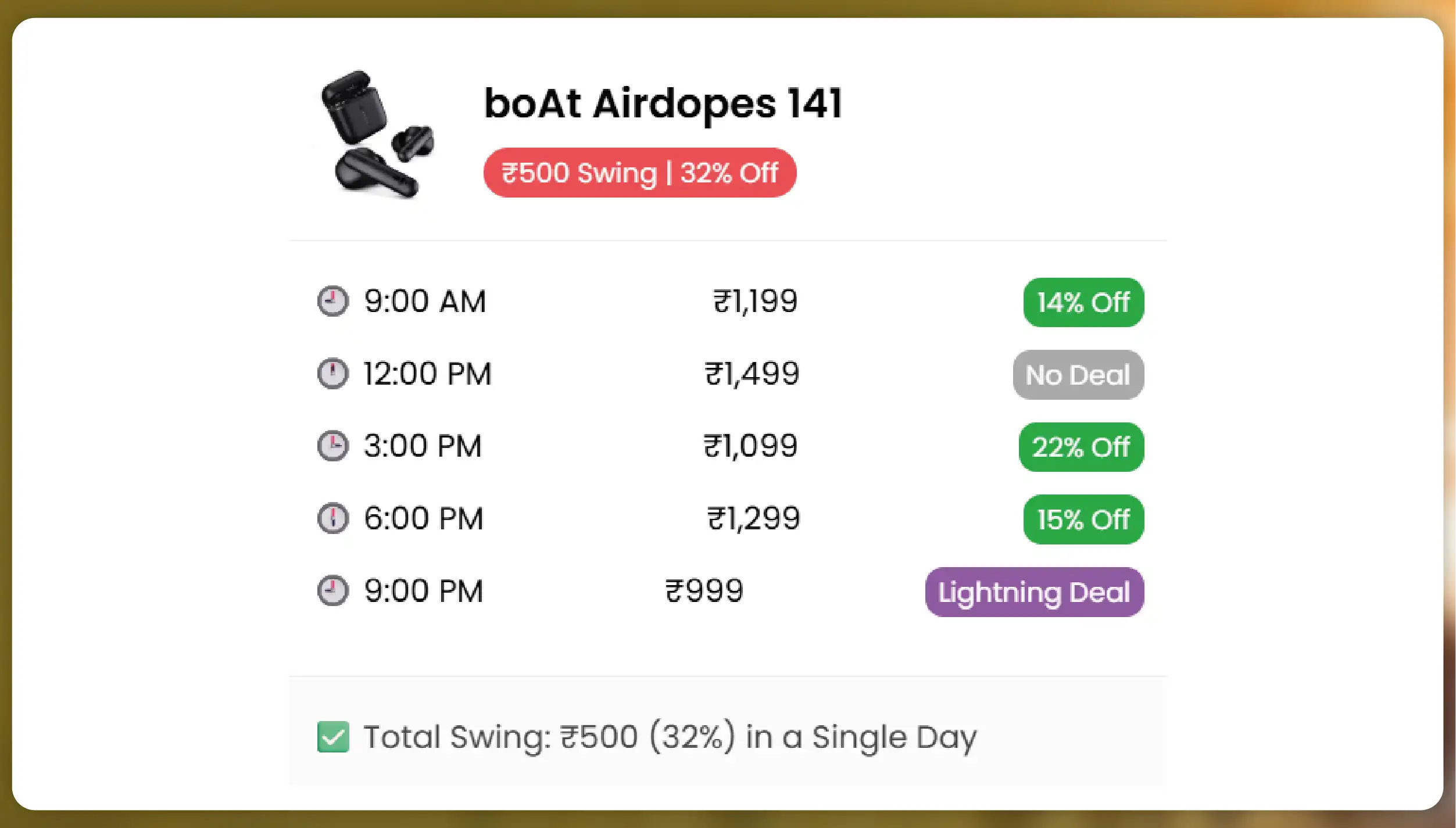Select the gray No Deal badge
Viewport: 1456px width, 828px height.
[1078, 375]
